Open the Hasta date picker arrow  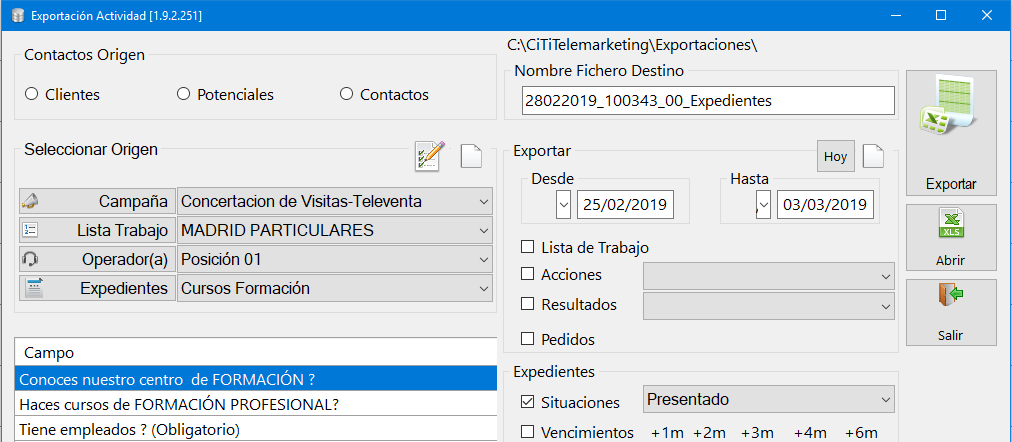pyautogui.click(x=764, y=205)
